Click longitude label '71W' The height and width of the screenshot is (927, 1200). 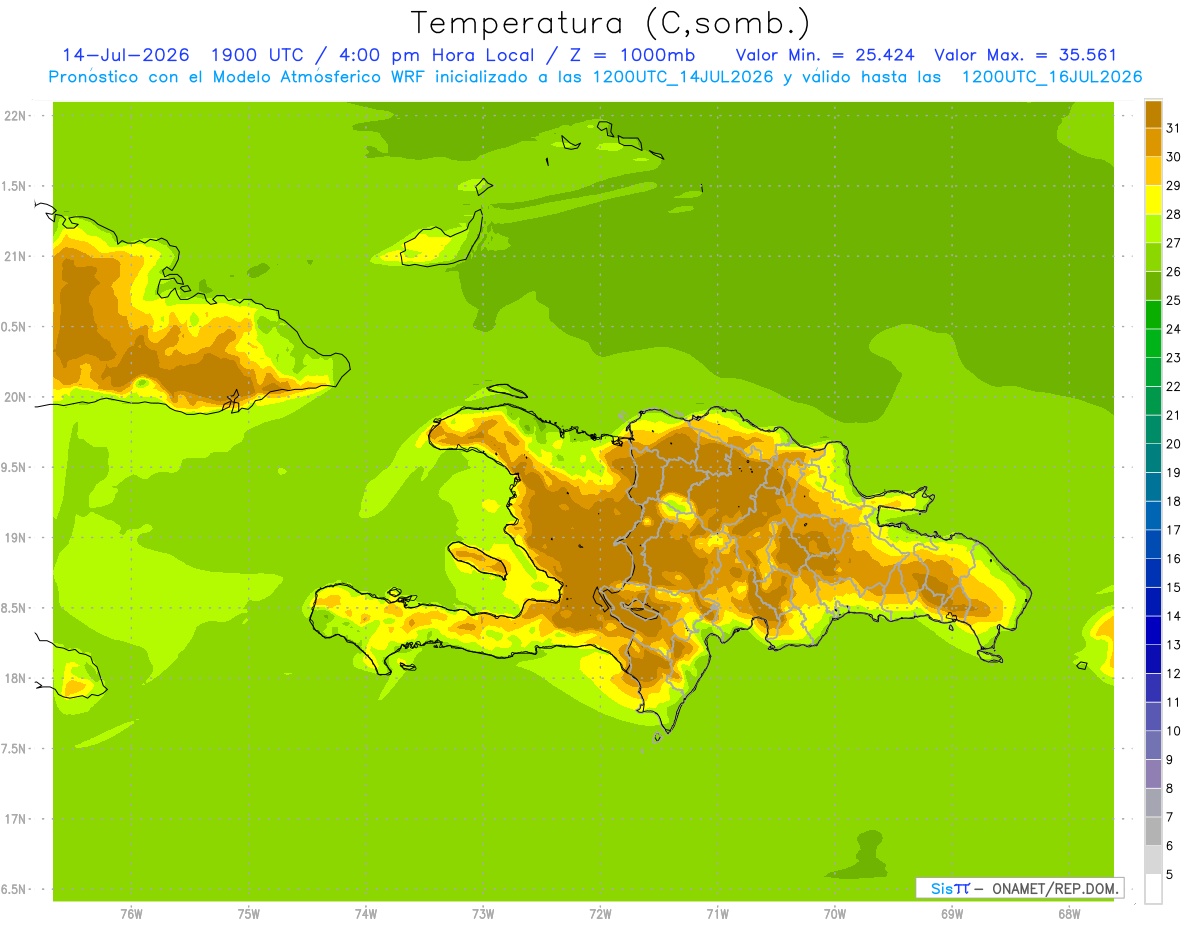click(x=717, y=913)
